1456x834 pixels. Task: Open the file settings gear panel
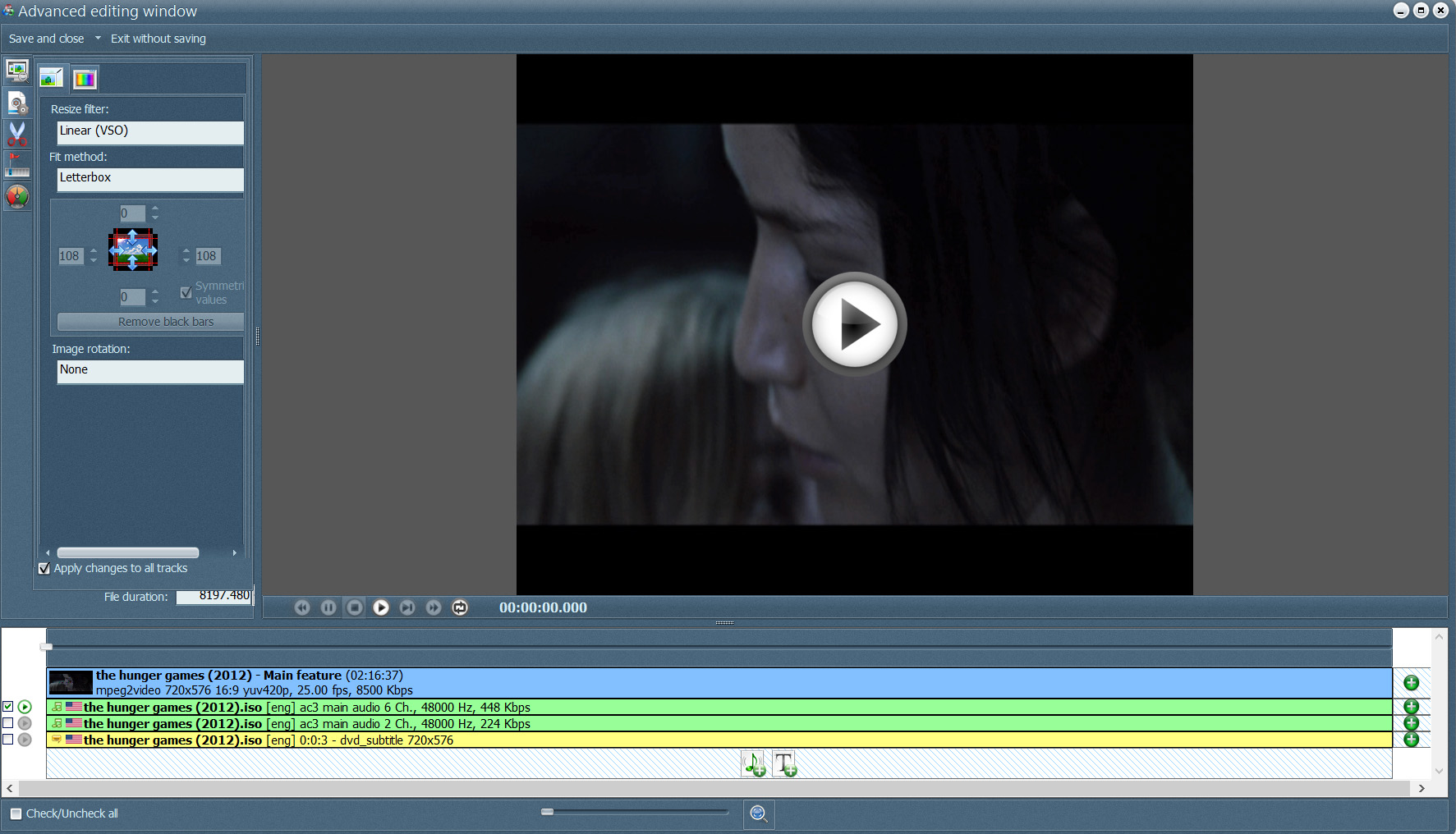(x=17, y=103)
